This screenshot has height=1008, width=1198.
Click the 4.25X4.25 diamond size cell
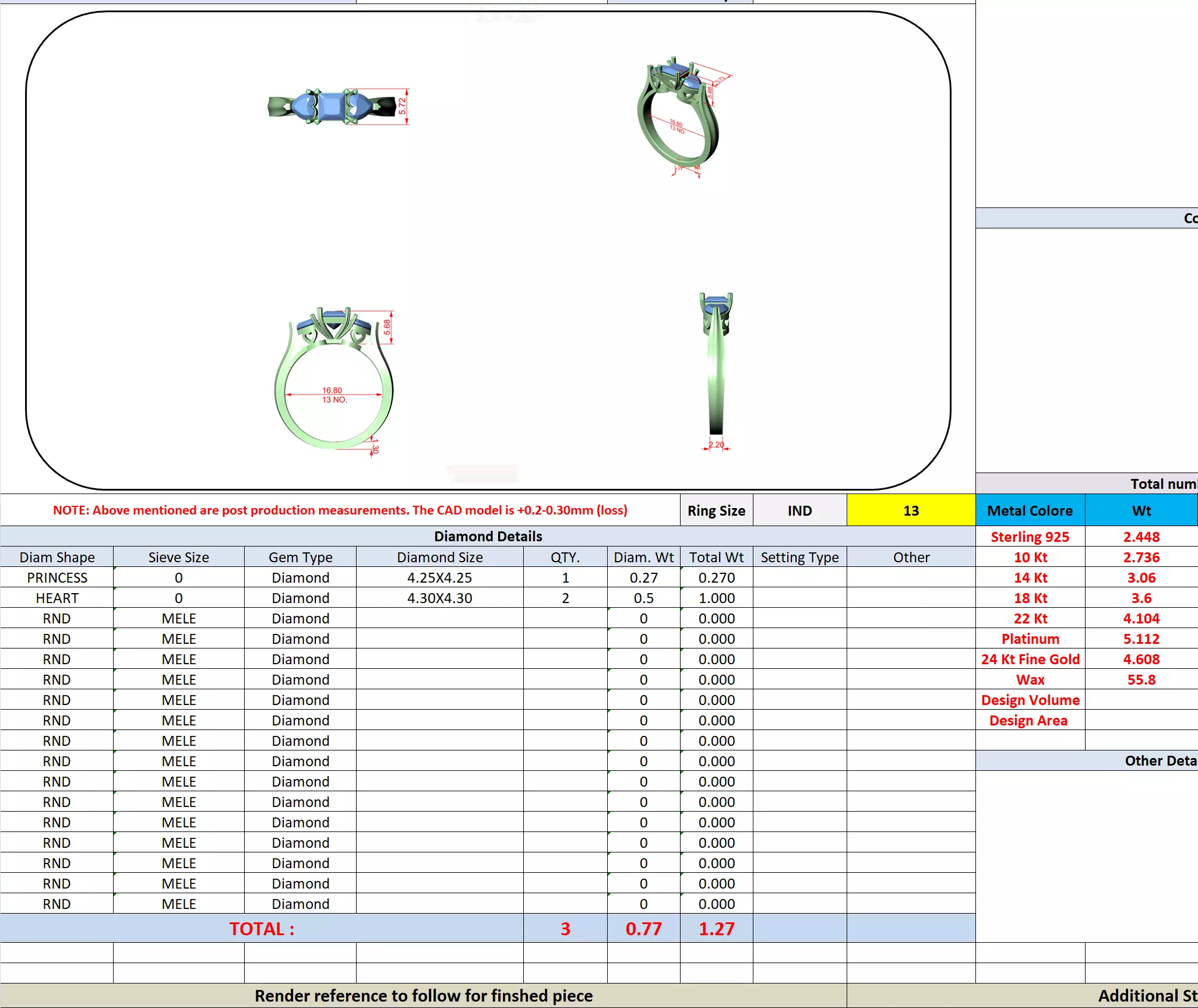click(439, 577)
